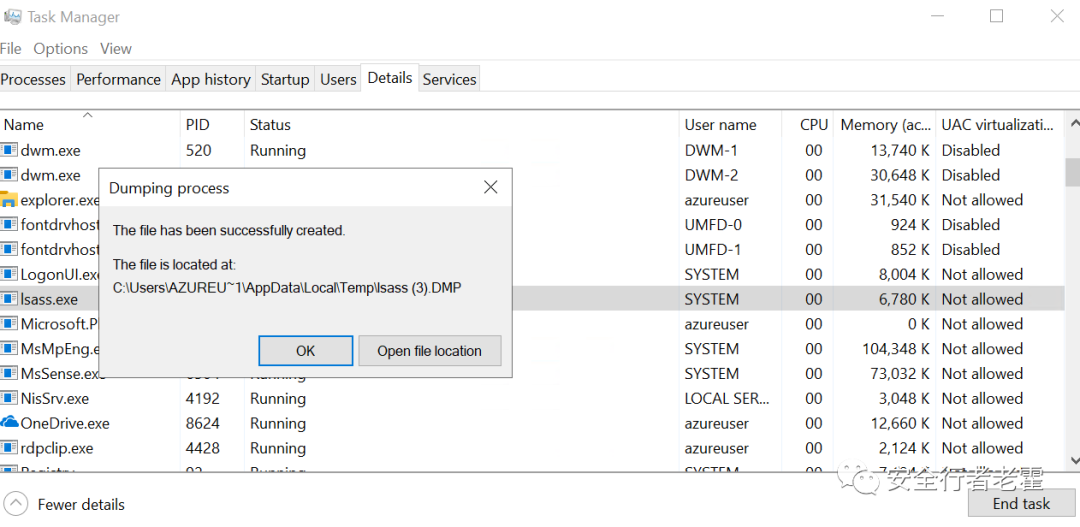1080x527 pixels.
Task: Confirm the dump dialog with OK
Action: click(306, 351)
